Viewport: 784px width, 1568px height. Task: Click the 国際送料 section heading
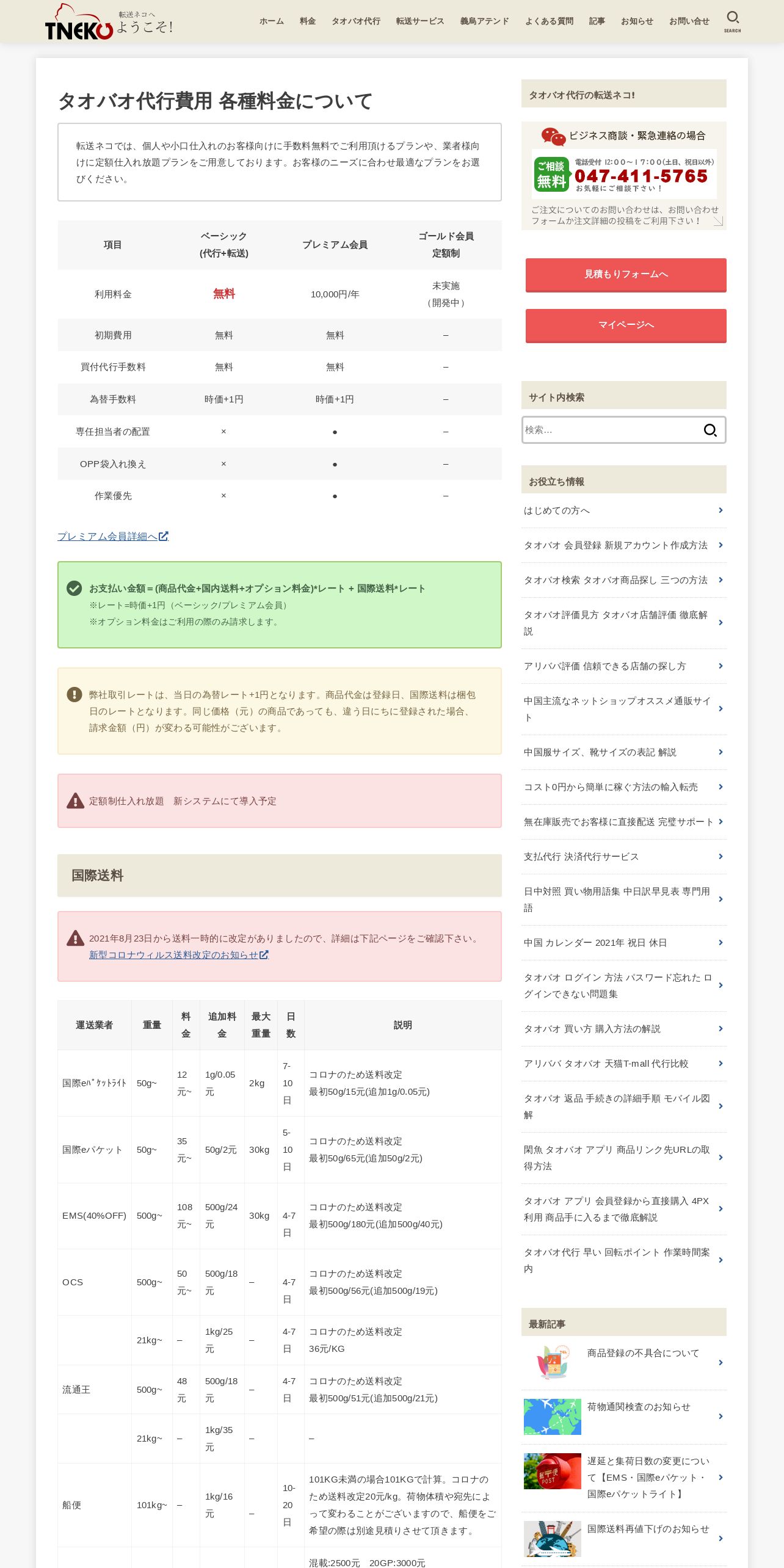[280, 876]
